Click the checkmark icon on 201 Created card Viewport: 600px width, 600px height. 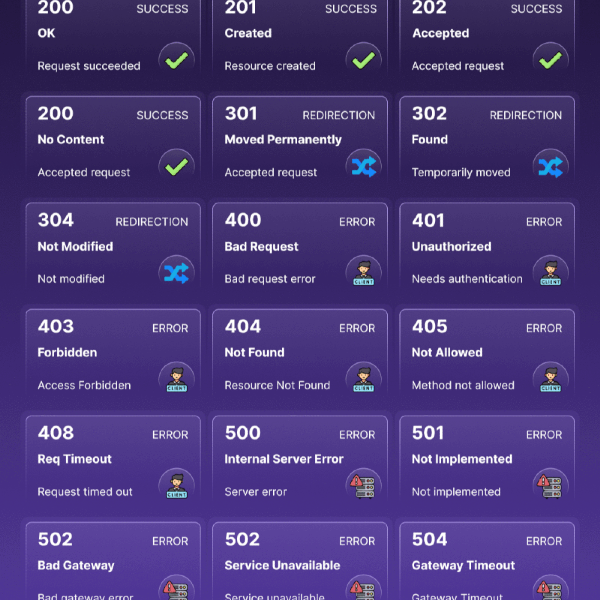[x=363, y=60]
